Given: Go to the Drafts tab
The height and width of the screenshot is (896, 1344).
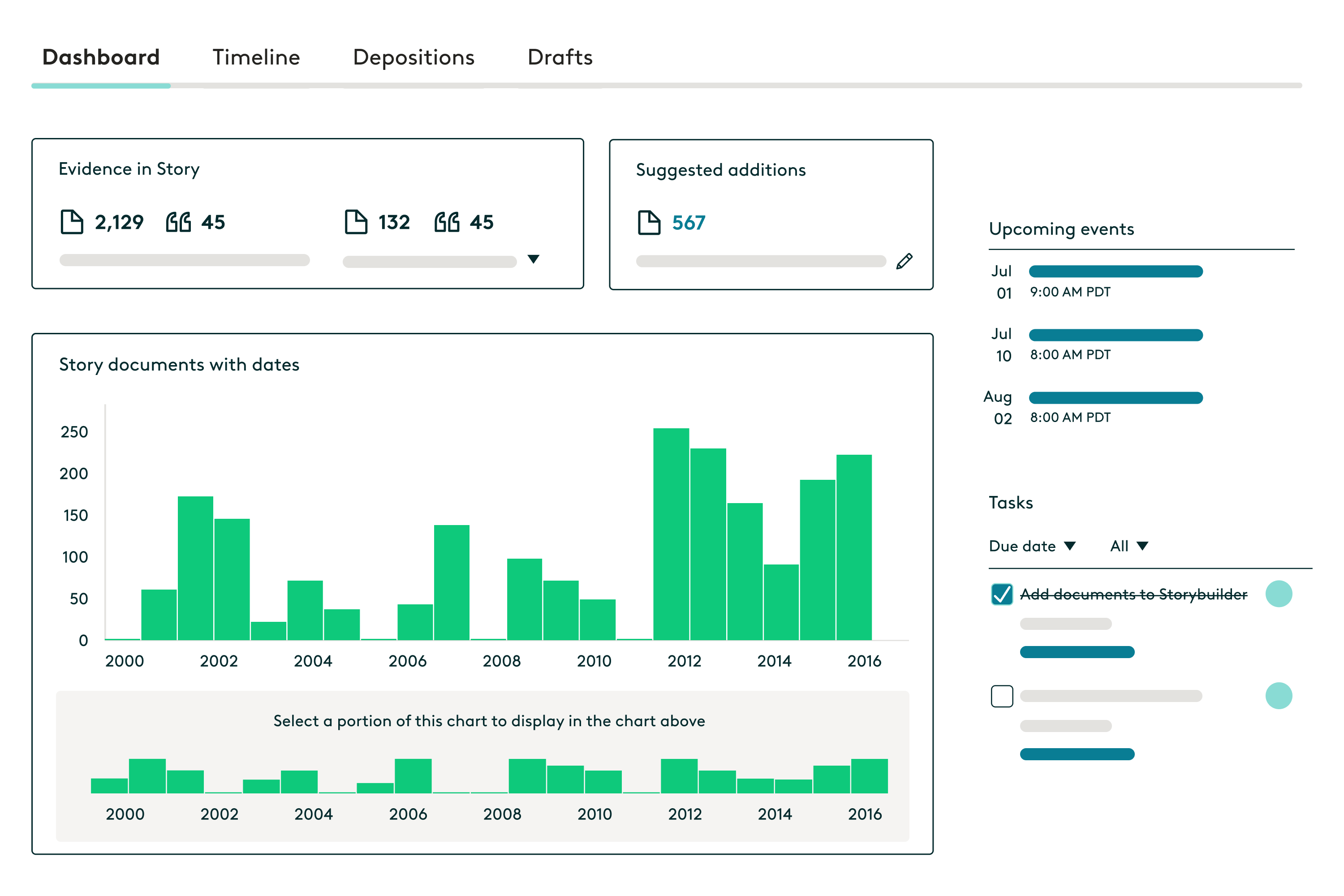Looking at the screenshot, I should pos(560,57).
